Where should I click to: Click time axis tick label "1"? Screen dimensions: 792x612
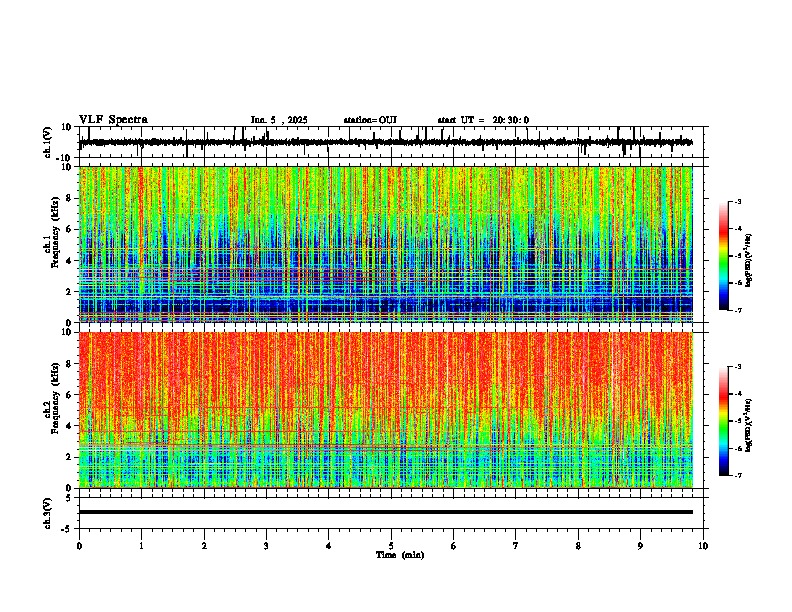point(141,546)
